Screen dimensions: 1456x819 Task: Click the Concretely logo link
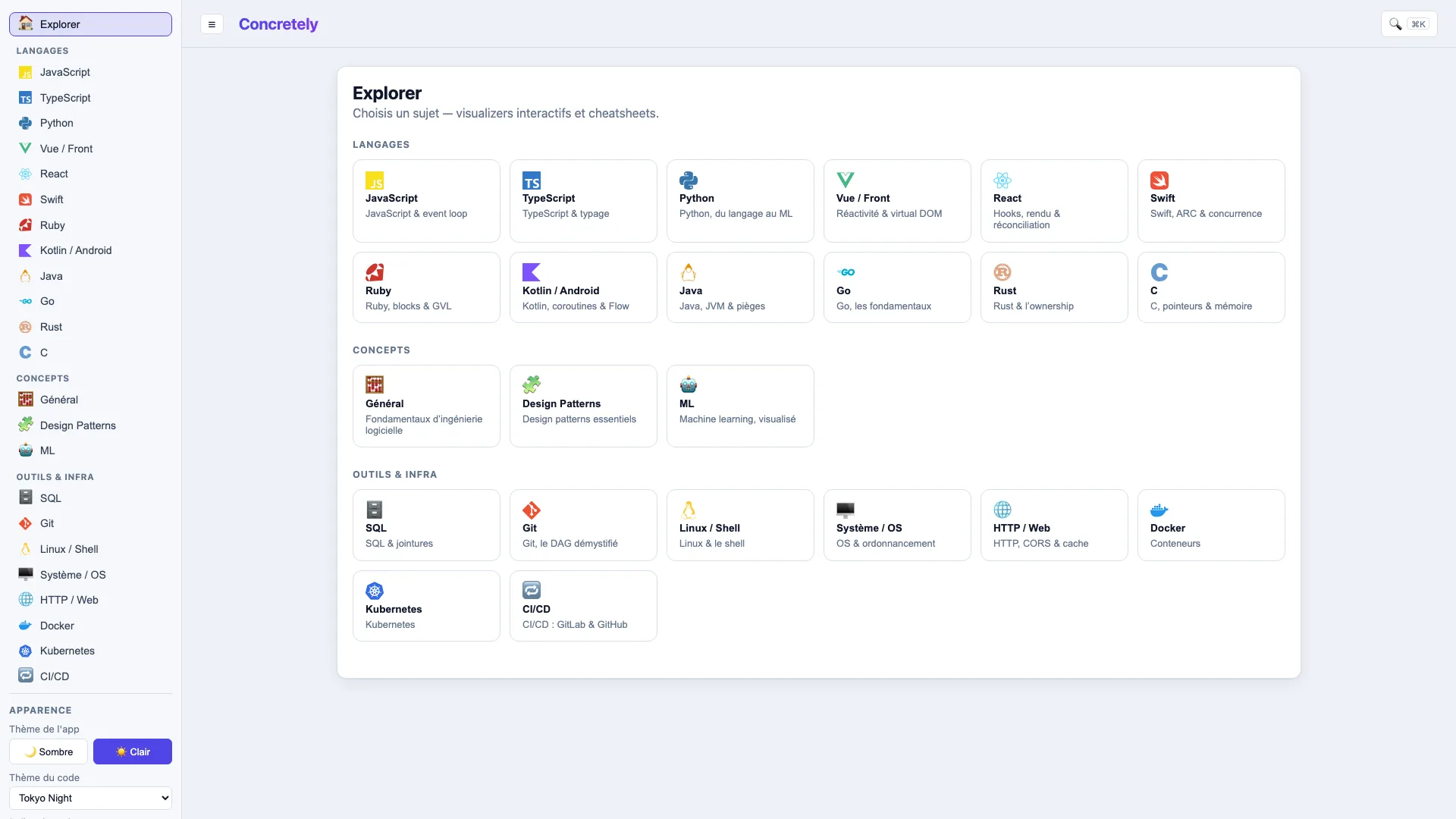click(278, 24)
